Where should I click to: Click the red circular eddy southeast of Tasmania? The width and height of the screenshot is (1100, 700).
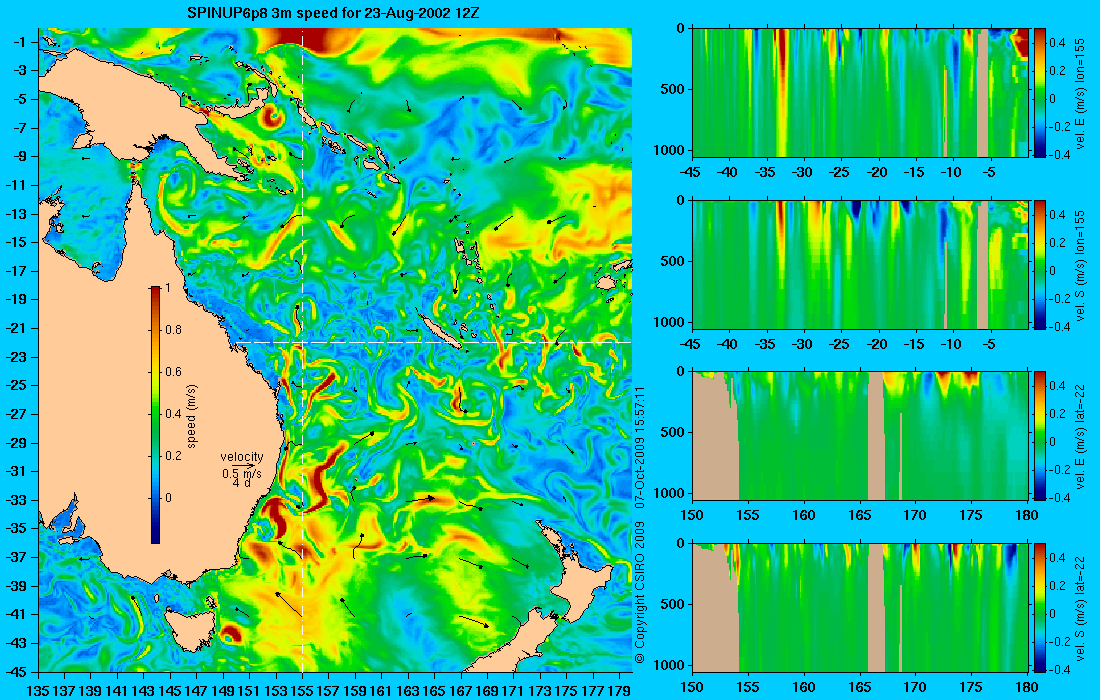click(x=230, y=635)
